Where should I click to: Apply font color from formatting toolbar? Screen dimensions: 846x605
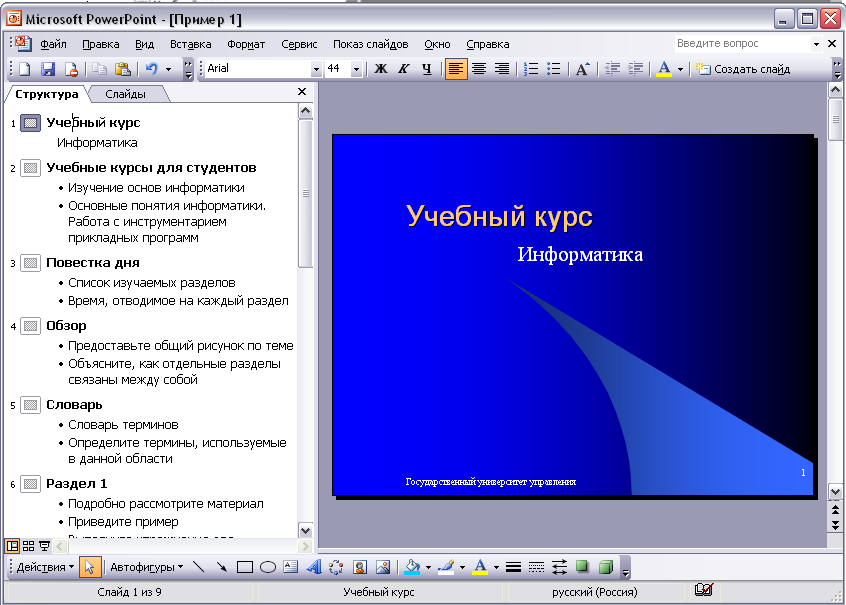pos(664,69)
